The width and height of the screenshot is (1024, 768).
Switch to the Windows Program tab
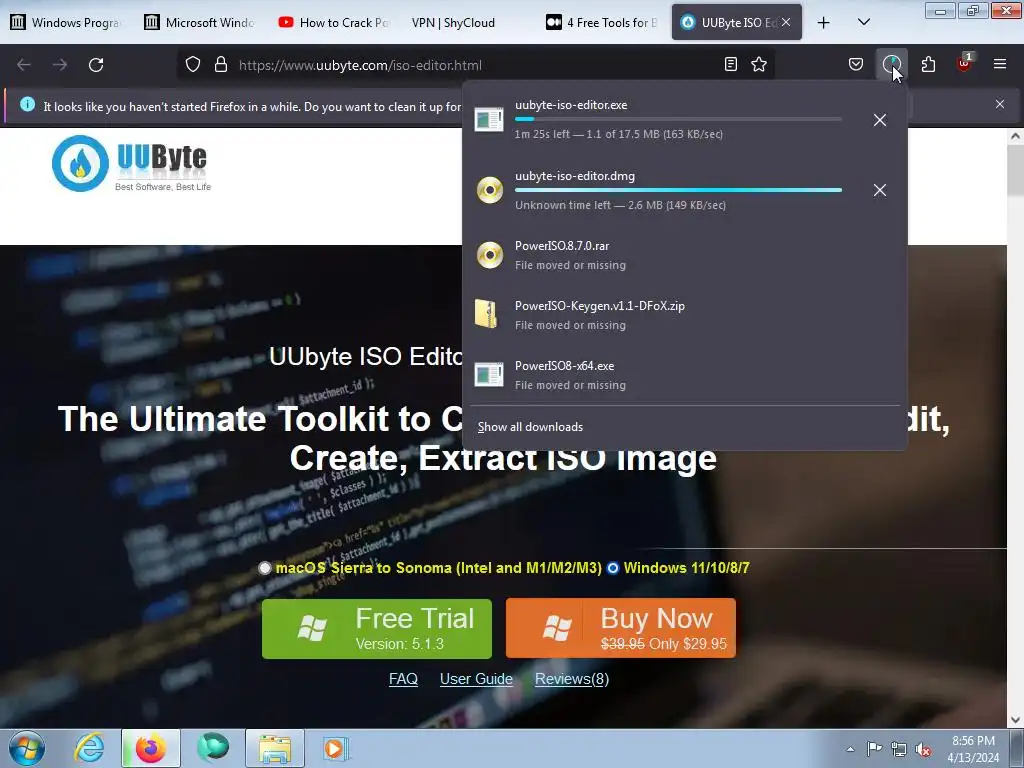coord(66,22)
